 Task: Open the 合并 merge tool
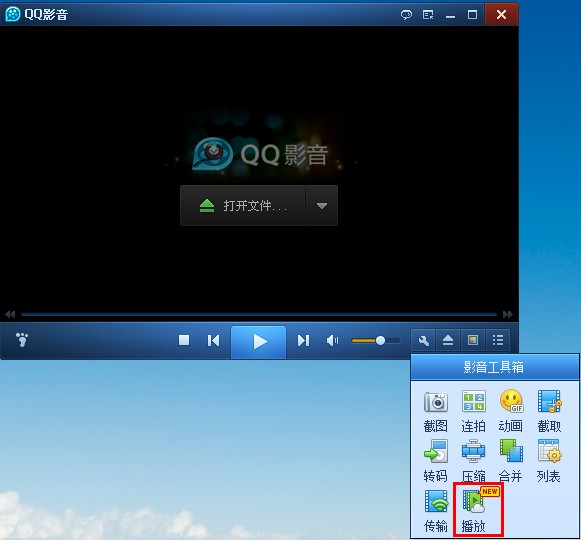511,460
